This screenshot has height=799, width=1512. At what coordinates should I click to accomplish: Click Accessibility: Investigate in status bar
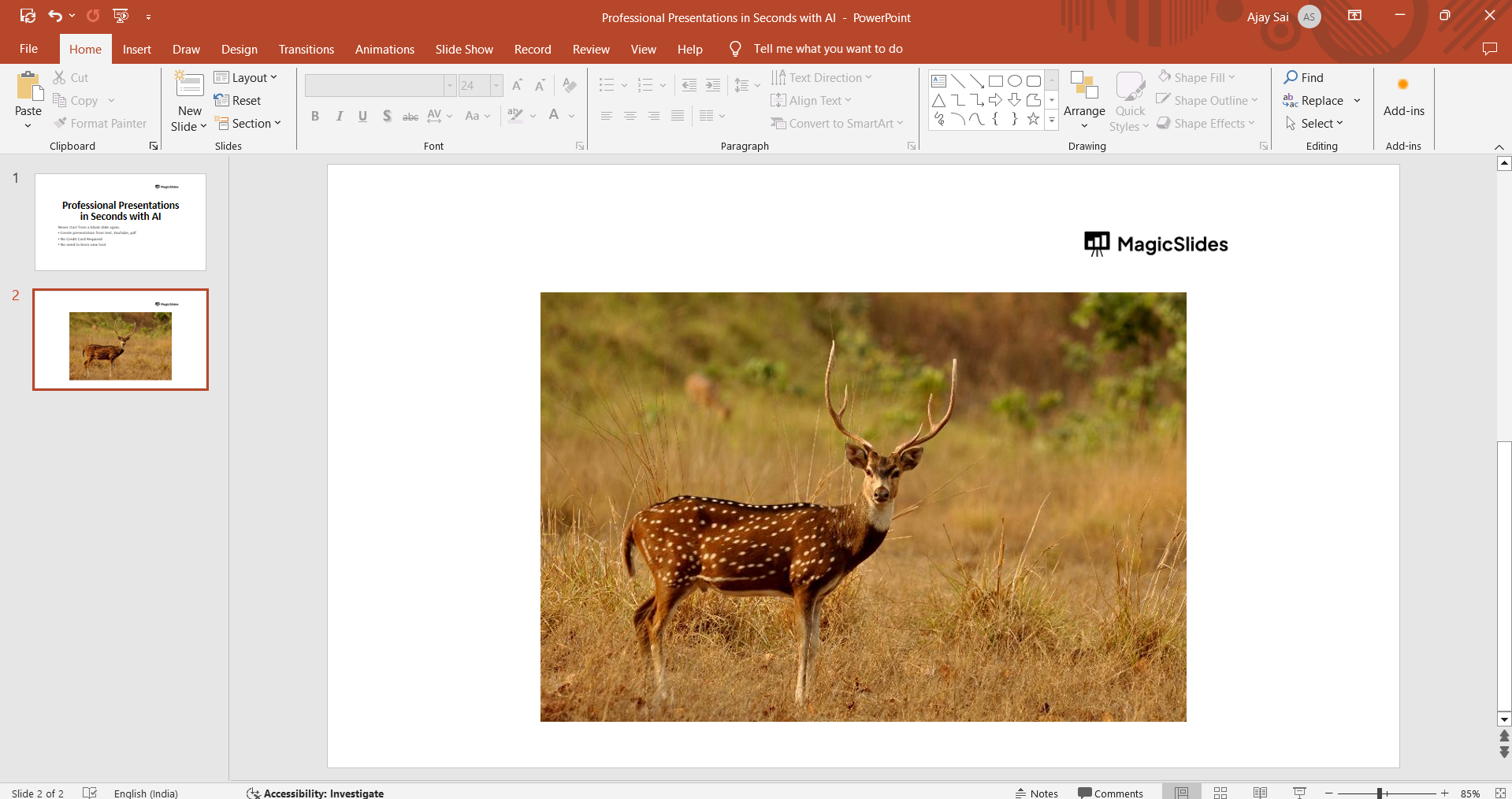click(315, 793)
